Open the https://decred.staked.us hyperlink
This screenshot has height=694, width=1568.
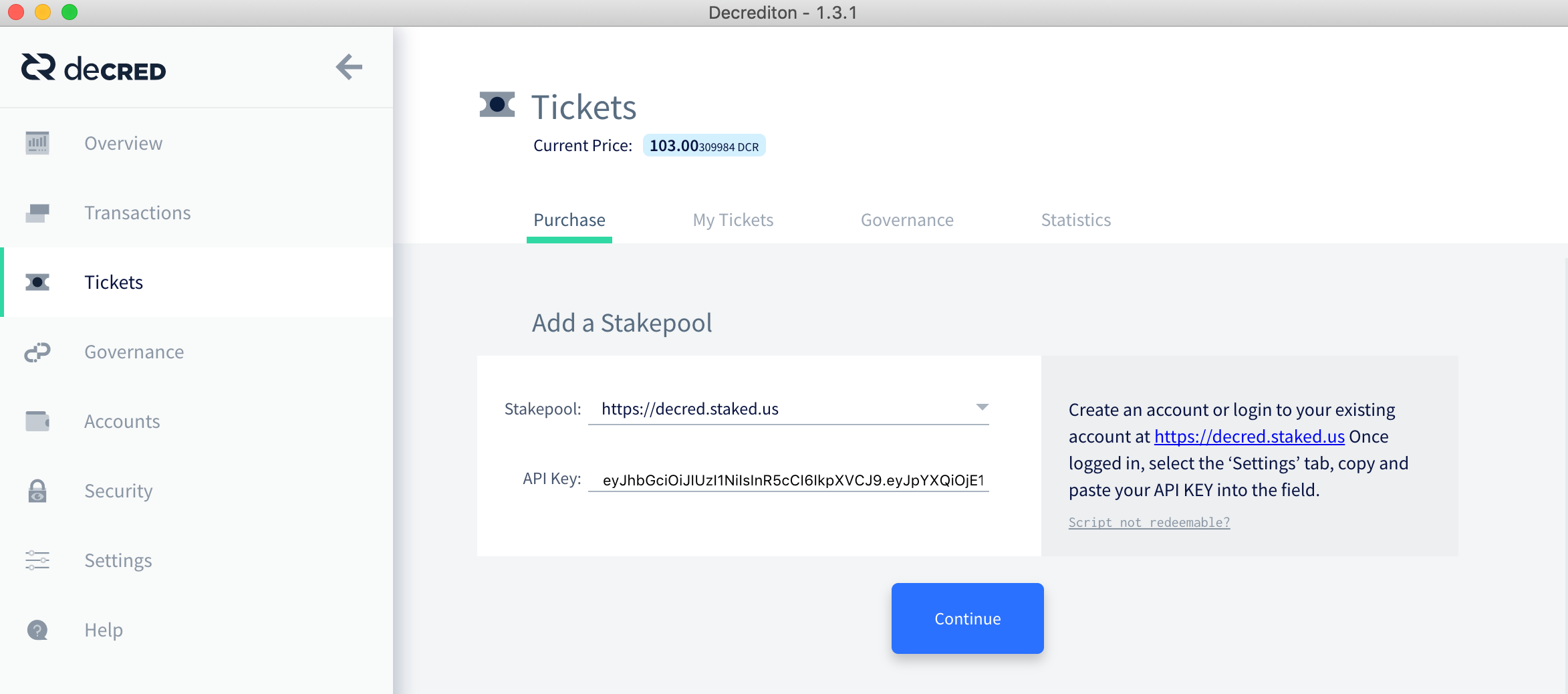tap(1249, 437)
